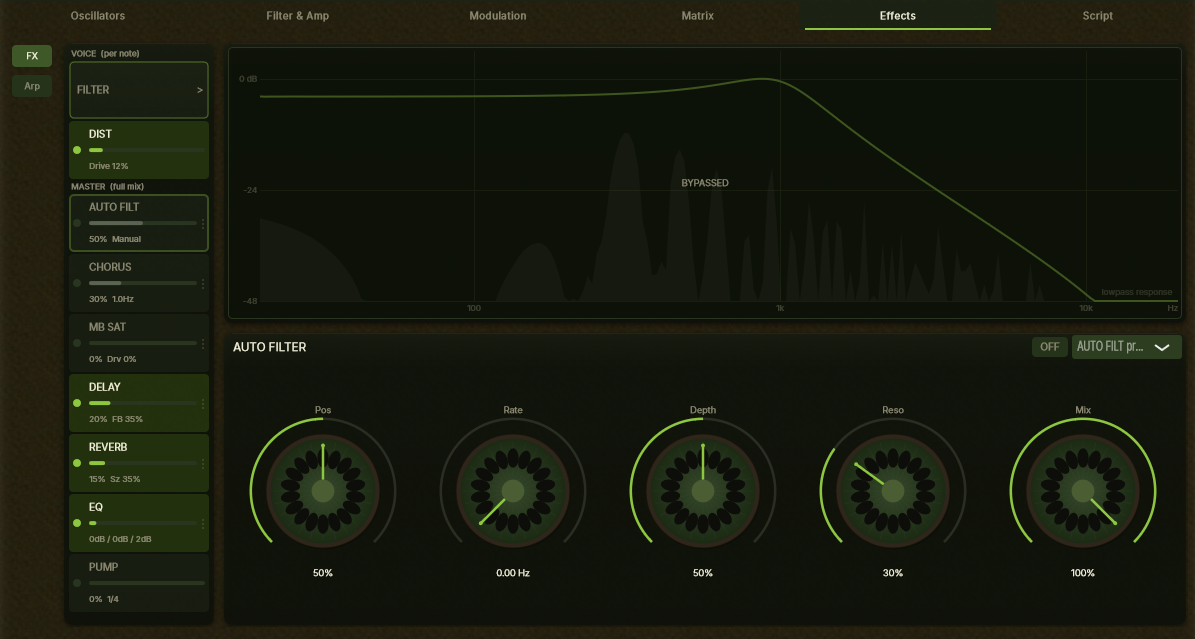1195x639 pixels.
Task: Click the EQ drag handle dots
Action: tap(203, 523)
